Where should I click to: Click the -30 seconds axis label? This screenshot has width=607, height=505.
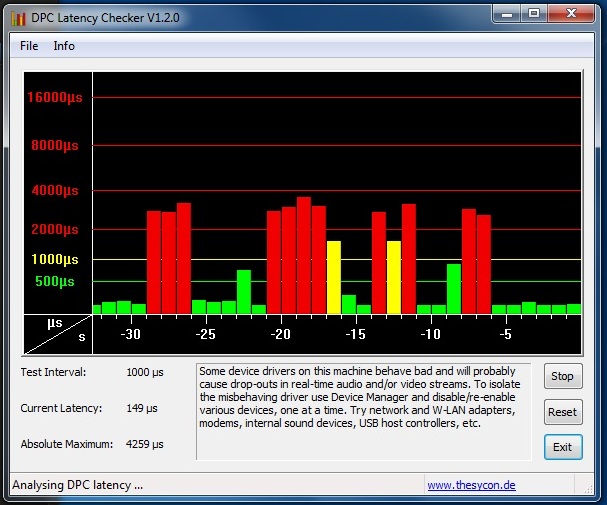coord(130,334)
